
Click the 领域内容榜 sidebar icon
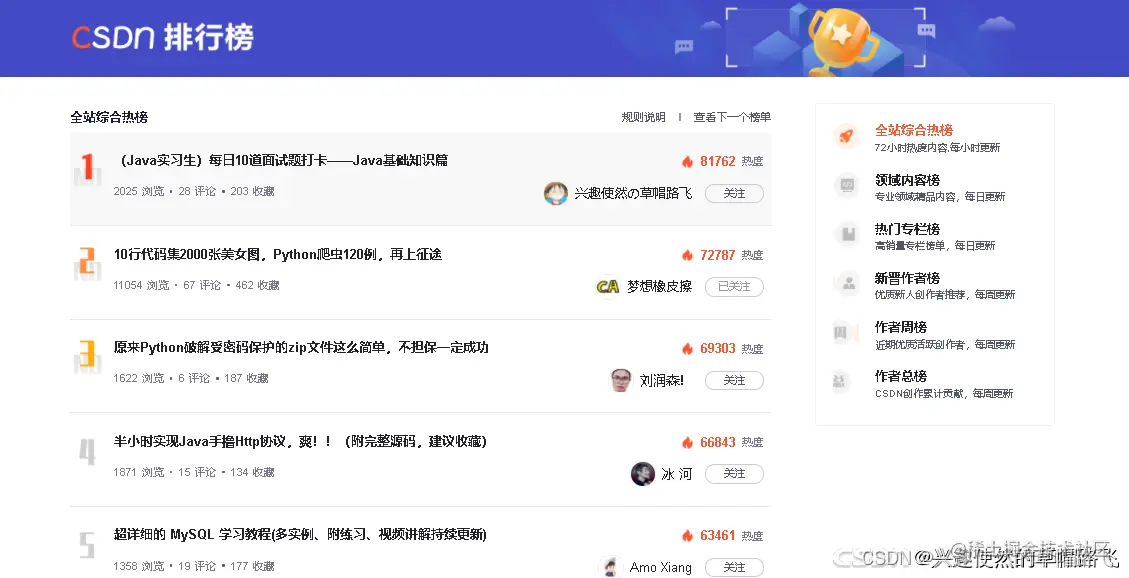pos(847,186)
